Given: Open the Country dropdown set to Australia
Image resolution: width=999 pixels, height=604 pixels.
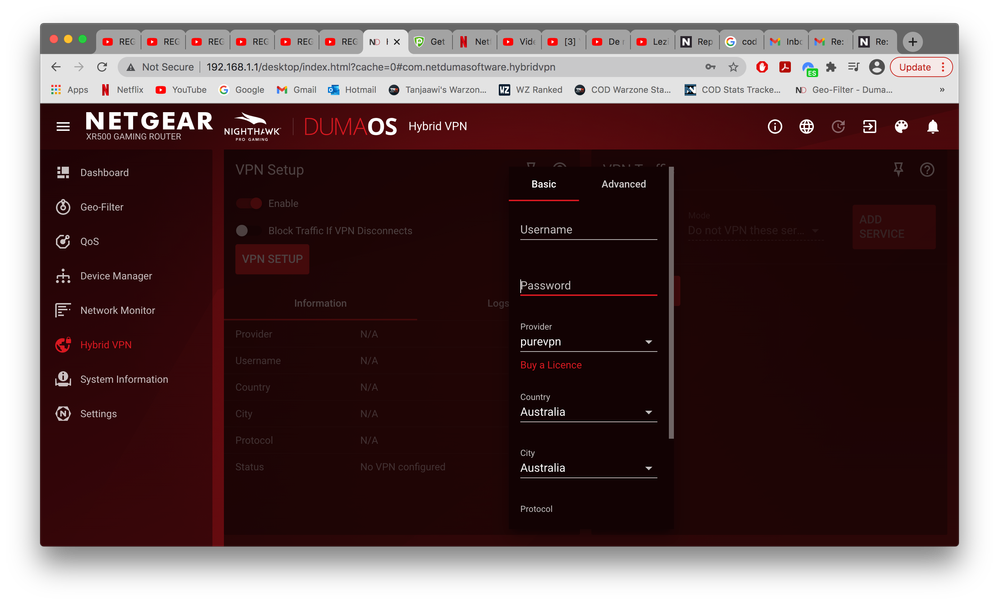Looking at the screenshot, I should (587, 411).
